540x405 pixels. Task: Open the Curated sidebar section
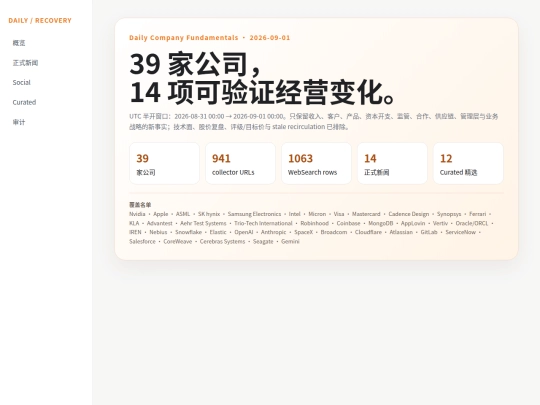tap(24, 102)
